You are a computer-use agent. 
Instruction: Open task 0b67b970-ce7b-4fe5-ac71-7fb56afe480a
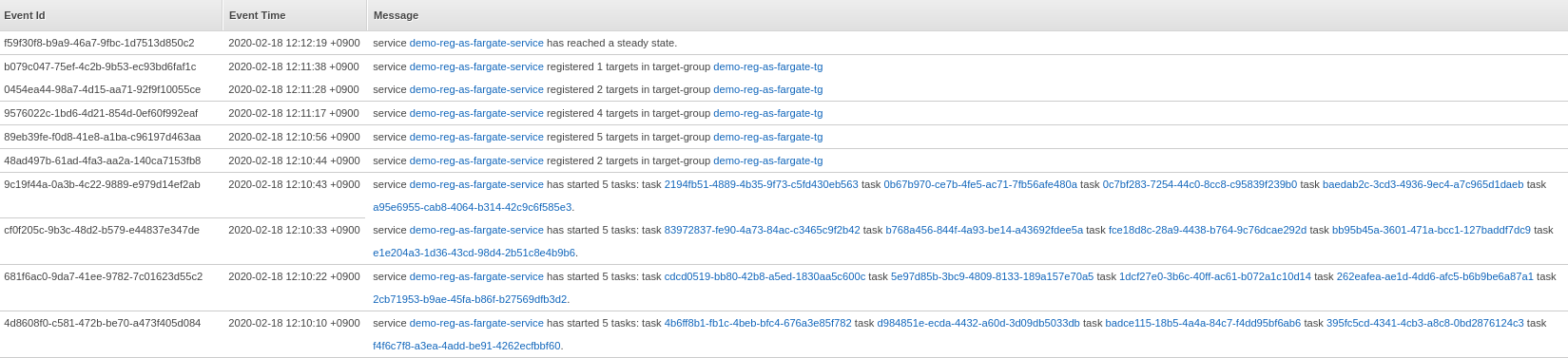[x=980, y=184]
